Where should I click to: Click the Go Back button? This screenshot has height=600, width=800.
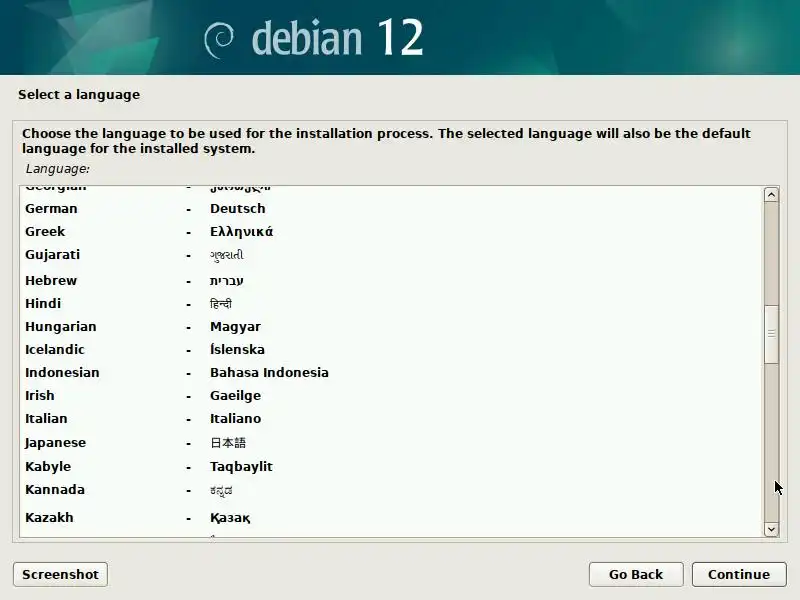point(636,574)
